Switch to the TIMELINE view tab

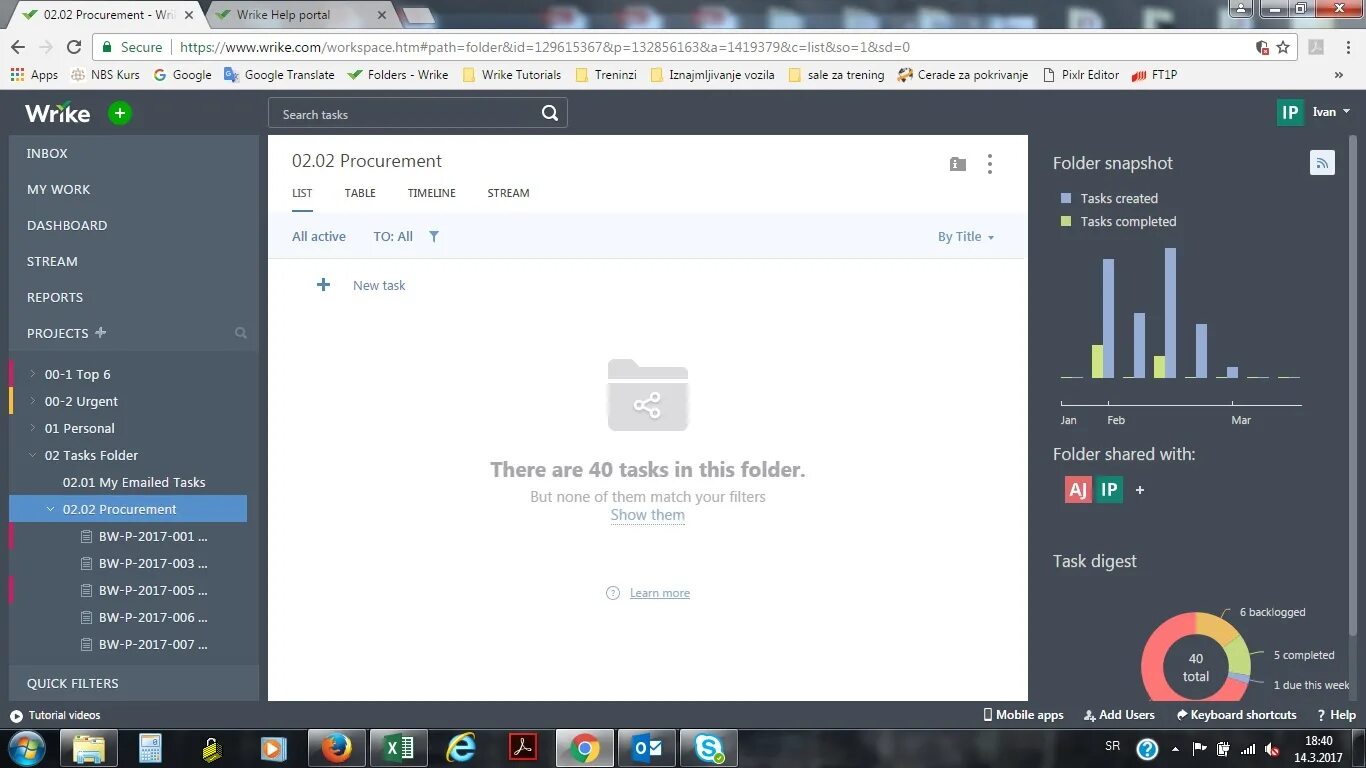pyautogui.click(x=432, y=193)
